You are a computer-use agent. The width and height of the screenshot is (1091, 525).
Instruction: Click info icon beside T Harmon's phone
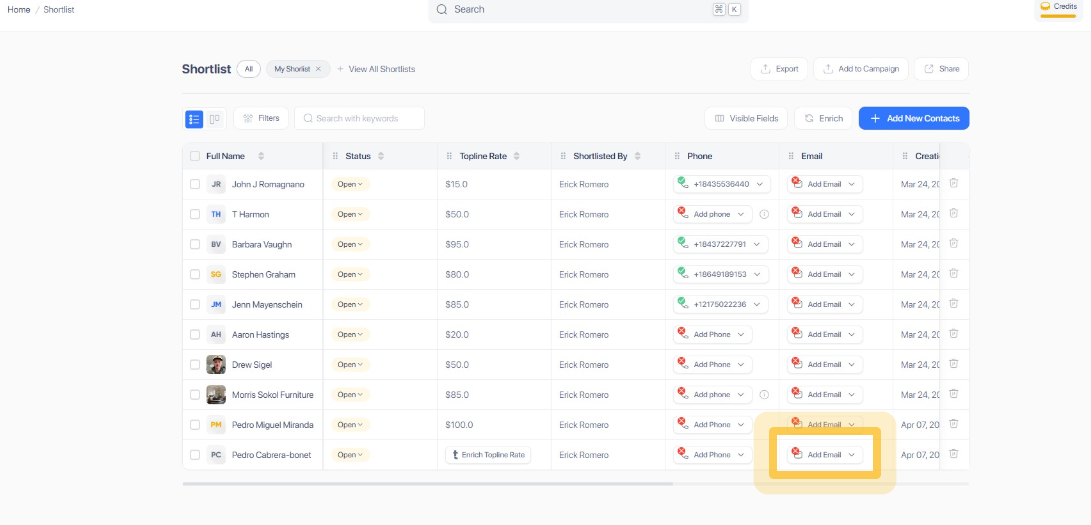(x=764, y=214)
